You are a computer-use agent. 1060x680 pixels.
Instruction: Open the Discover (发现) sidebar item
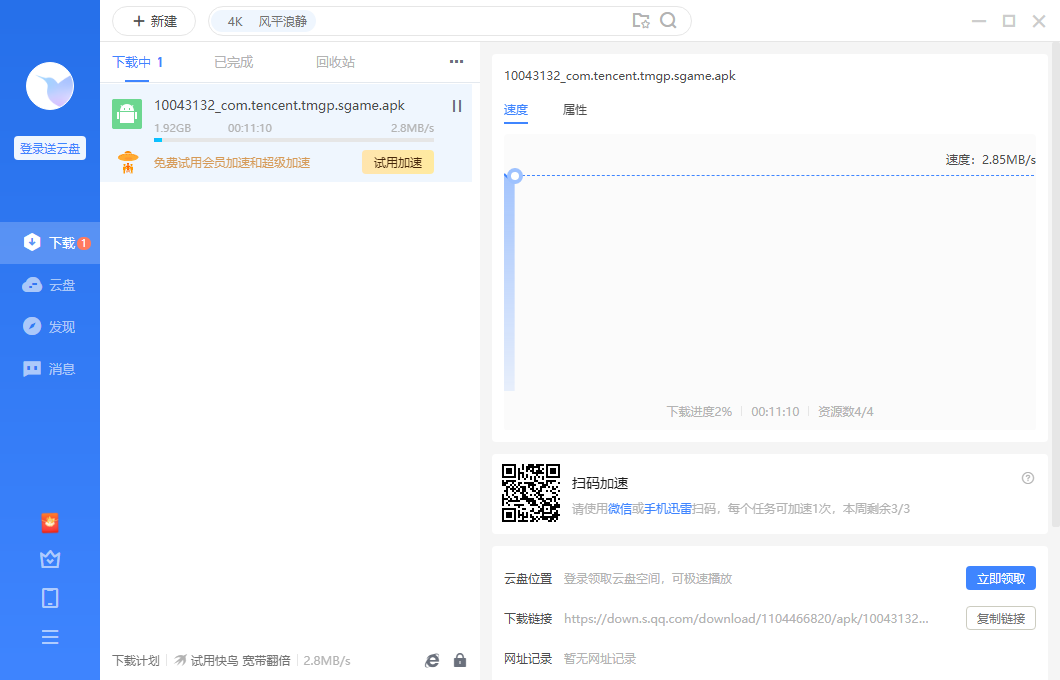coord(50,326)
